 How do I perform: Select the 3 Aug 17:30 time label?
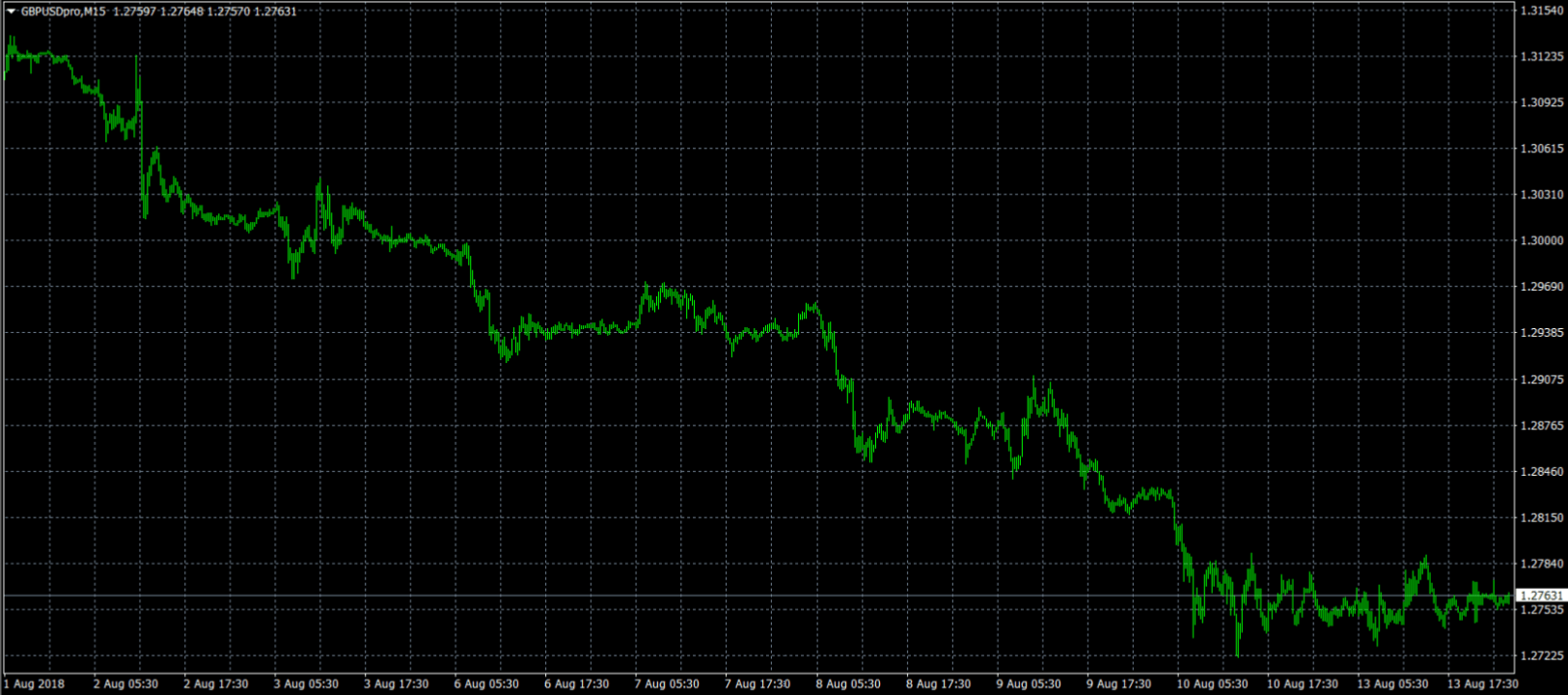point(397,684)
